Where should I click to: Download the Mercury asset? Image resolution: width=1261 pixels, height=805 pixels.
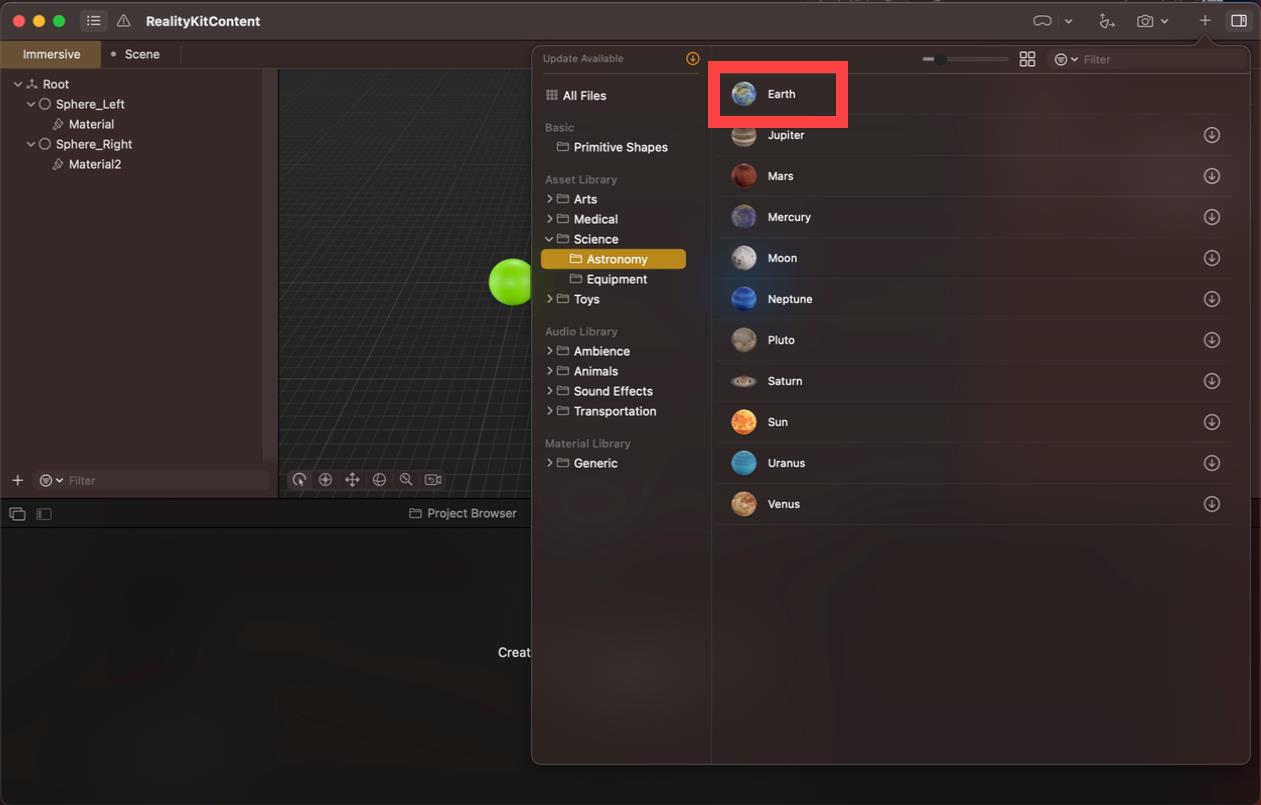tap(1212, 217)
